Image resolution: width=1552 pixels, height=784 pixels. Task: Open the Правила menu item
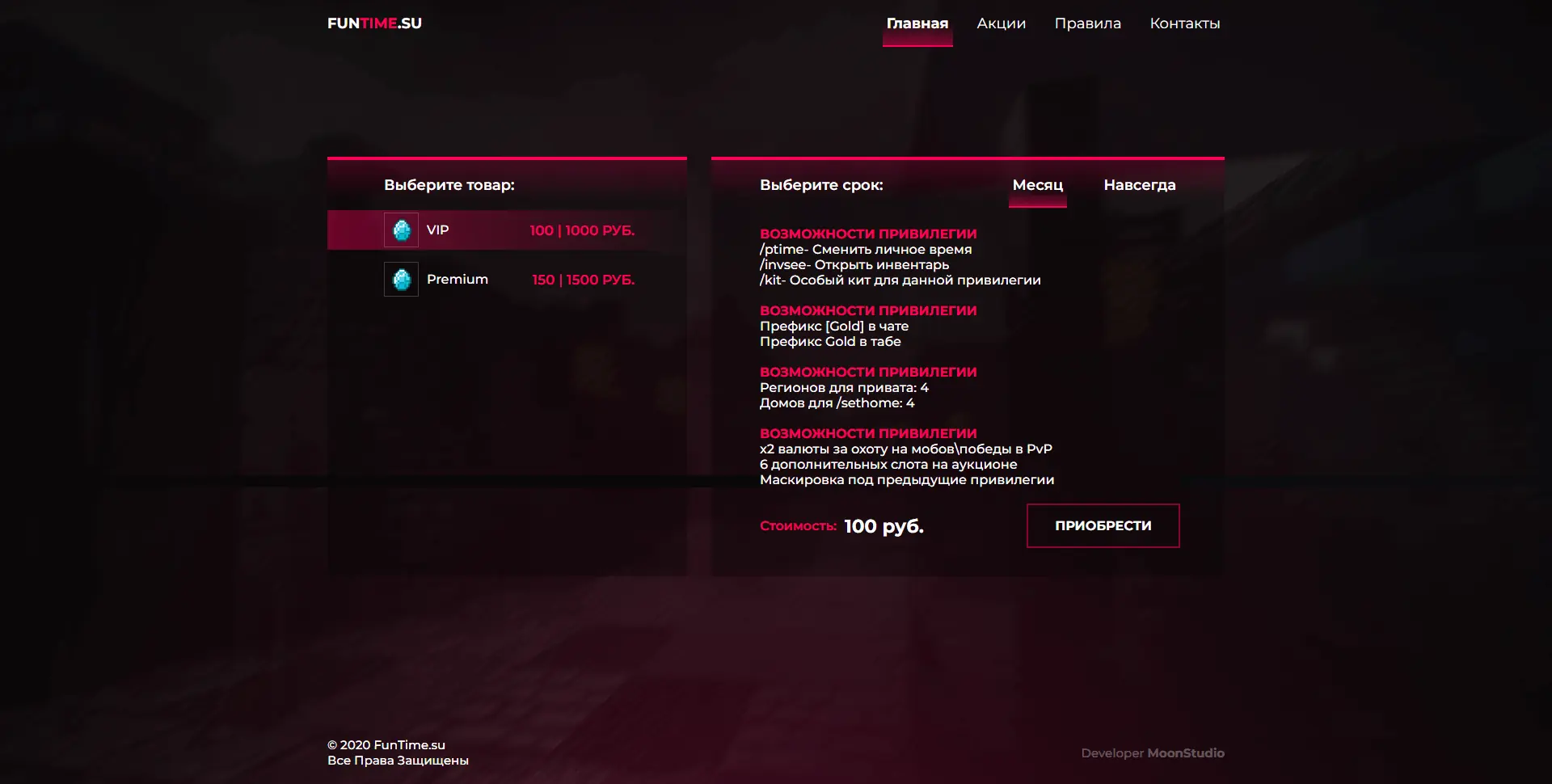(1087, 23)
